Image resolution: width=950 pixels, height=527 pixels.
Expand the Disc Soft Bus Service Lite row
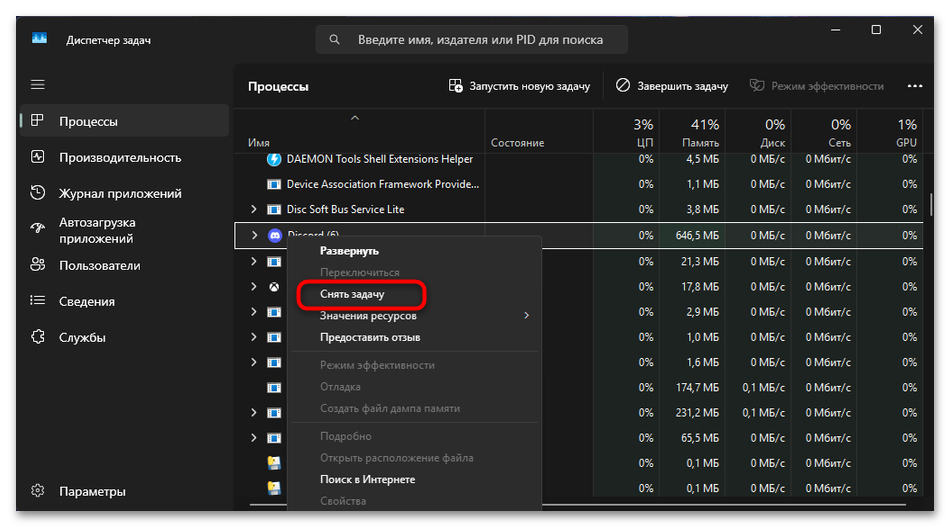[254, 209]
